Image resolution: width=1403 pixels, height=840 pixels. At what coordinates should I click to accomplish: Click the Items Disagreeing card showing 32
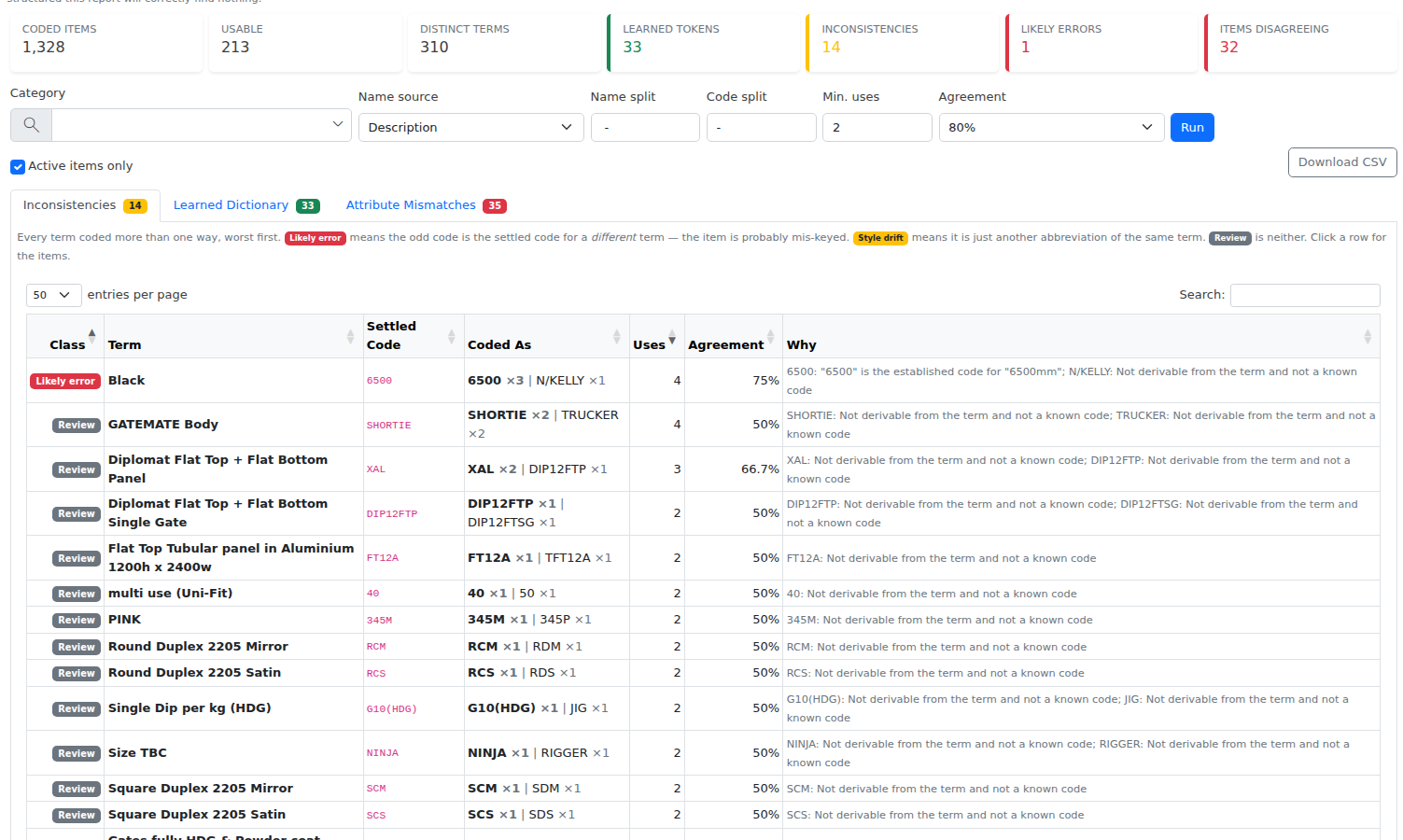coord(1300,42)
